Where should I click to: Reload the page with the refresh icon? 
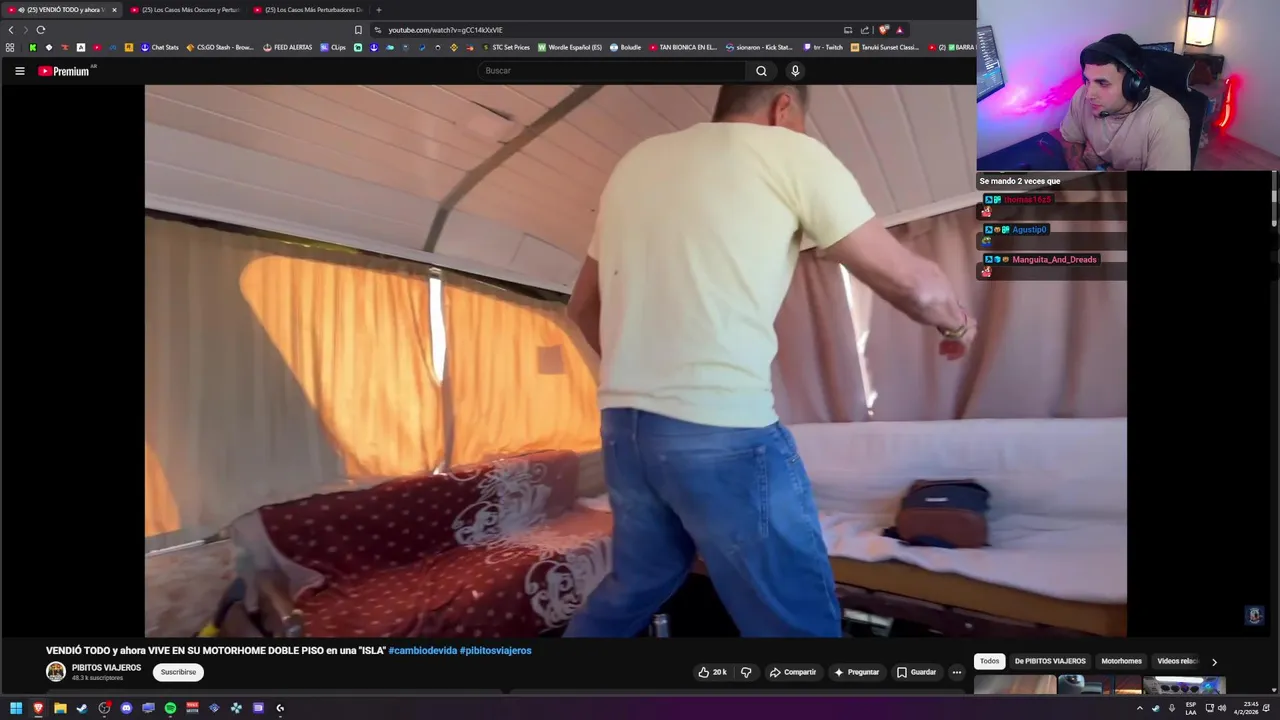click(x=40, y=30)
